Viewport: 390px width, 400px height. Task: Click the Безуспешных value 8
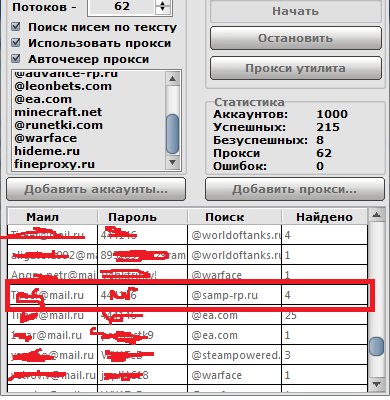tap(320, 140)
